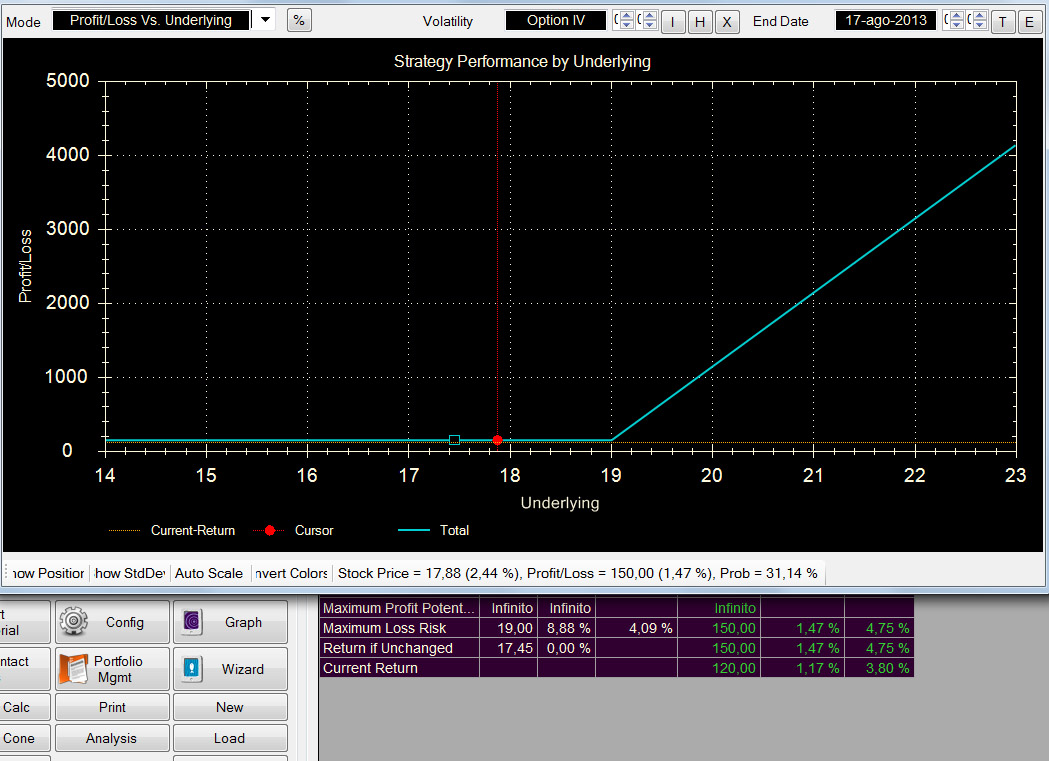
Task: Click the Underlying x-axis label
Action: click(560, 503)
